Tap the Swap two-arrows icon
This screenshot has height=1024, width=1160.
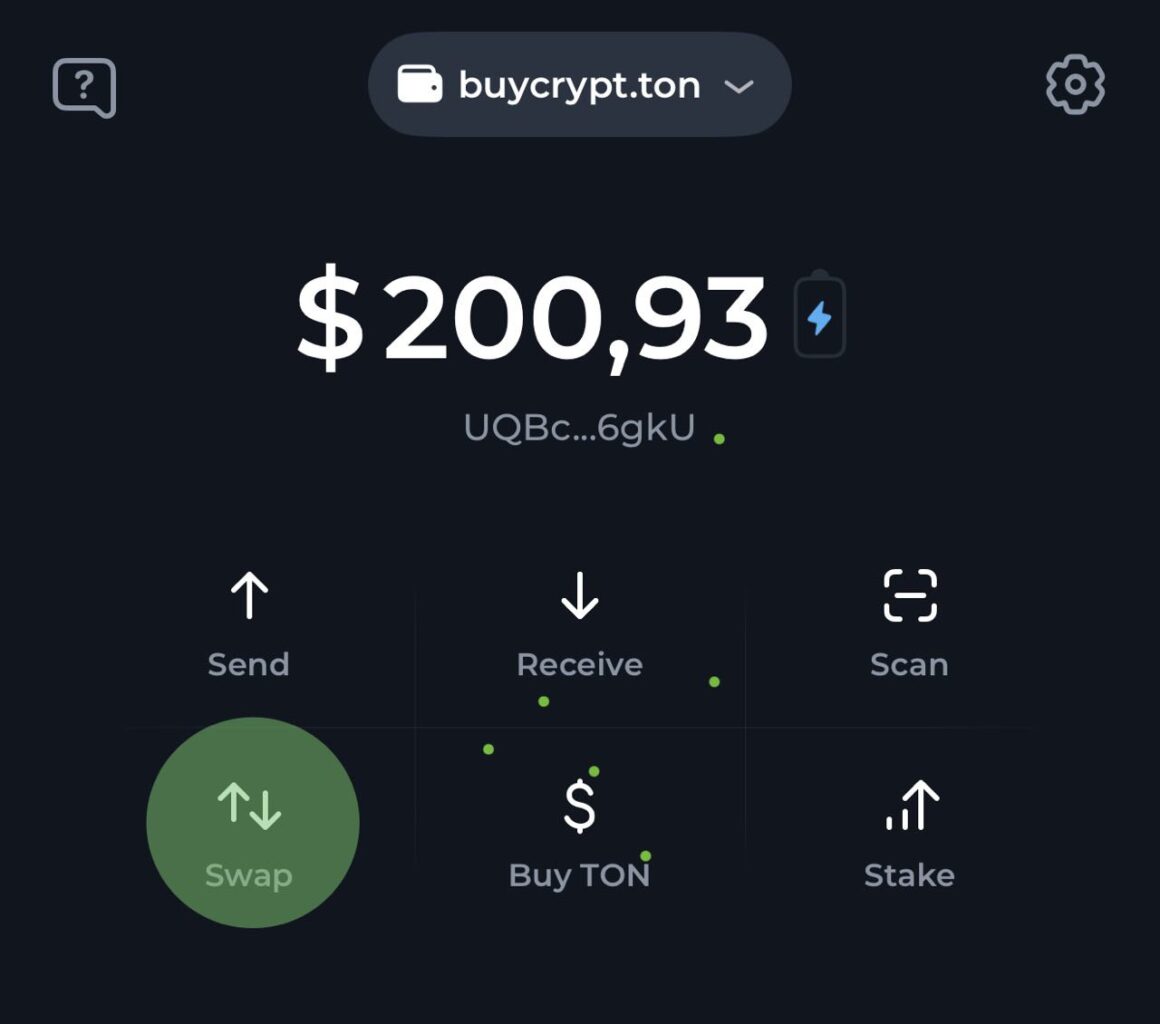250,806
